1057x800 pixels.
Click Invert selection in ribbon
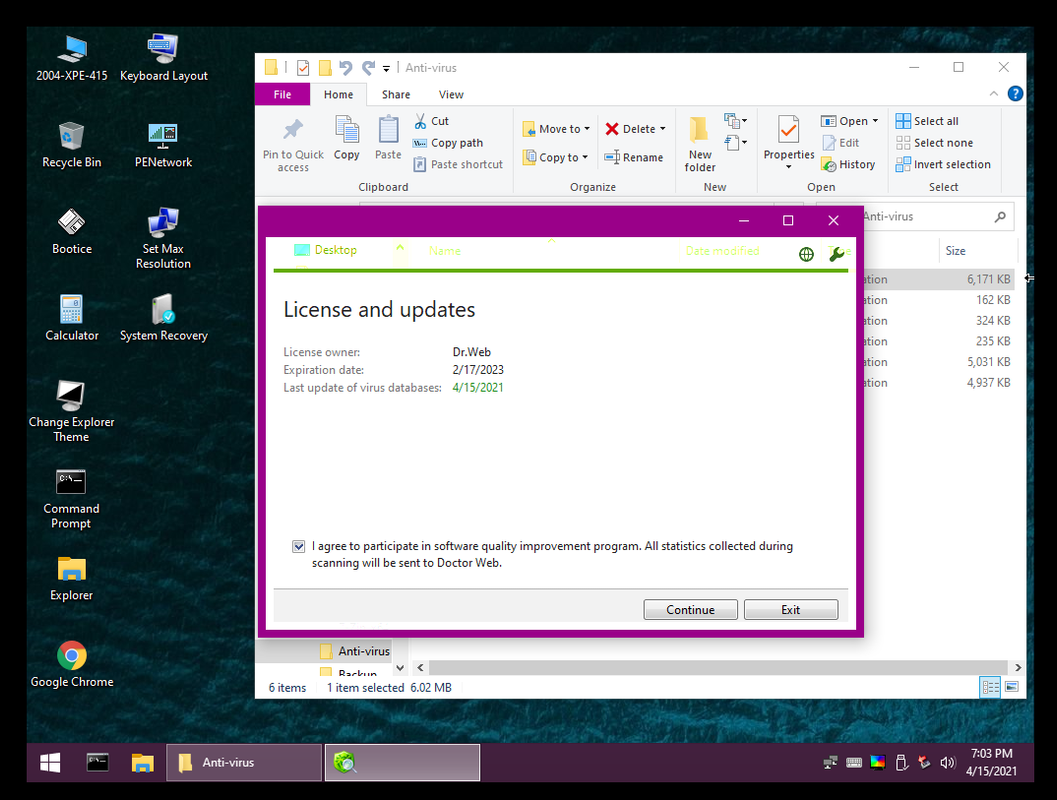tap(943, 164)
